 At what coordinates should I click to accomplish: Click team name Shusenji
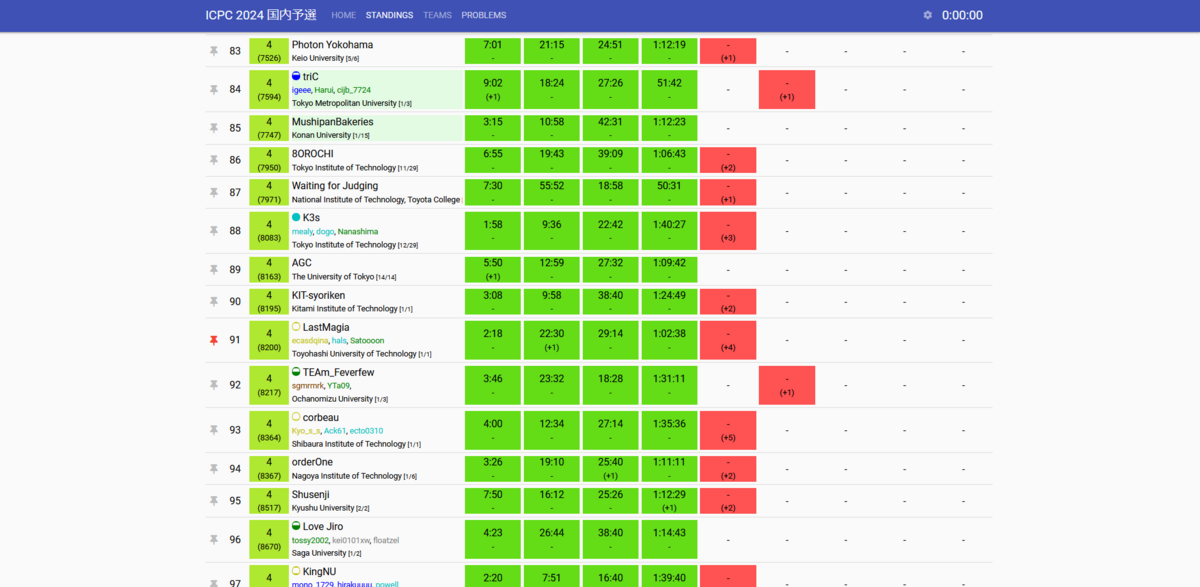pos(310,494)
